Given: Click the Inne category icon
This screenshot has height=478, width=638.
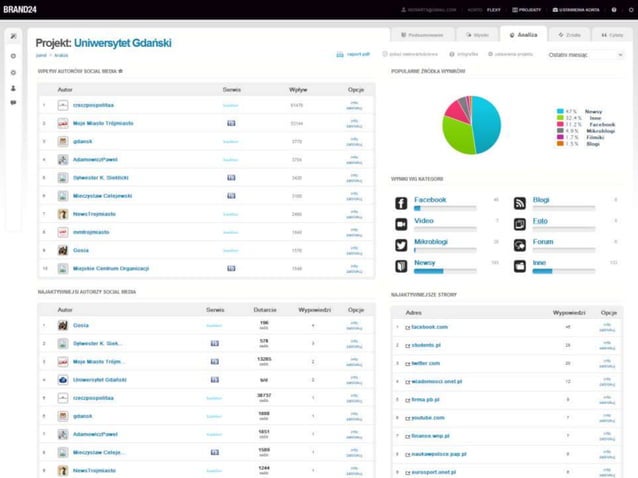Looking at the screenshot, I should [520, 266].
